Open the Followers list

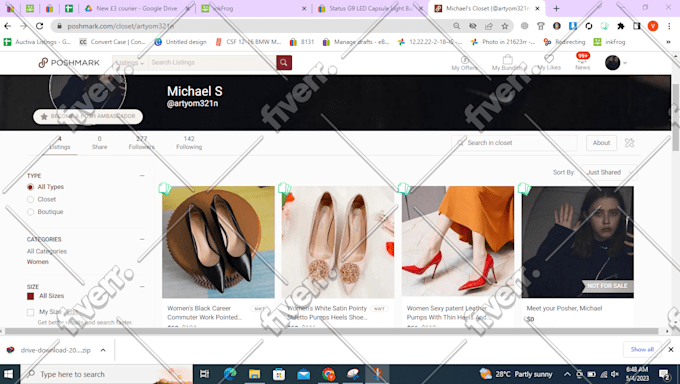coord(141,143)
